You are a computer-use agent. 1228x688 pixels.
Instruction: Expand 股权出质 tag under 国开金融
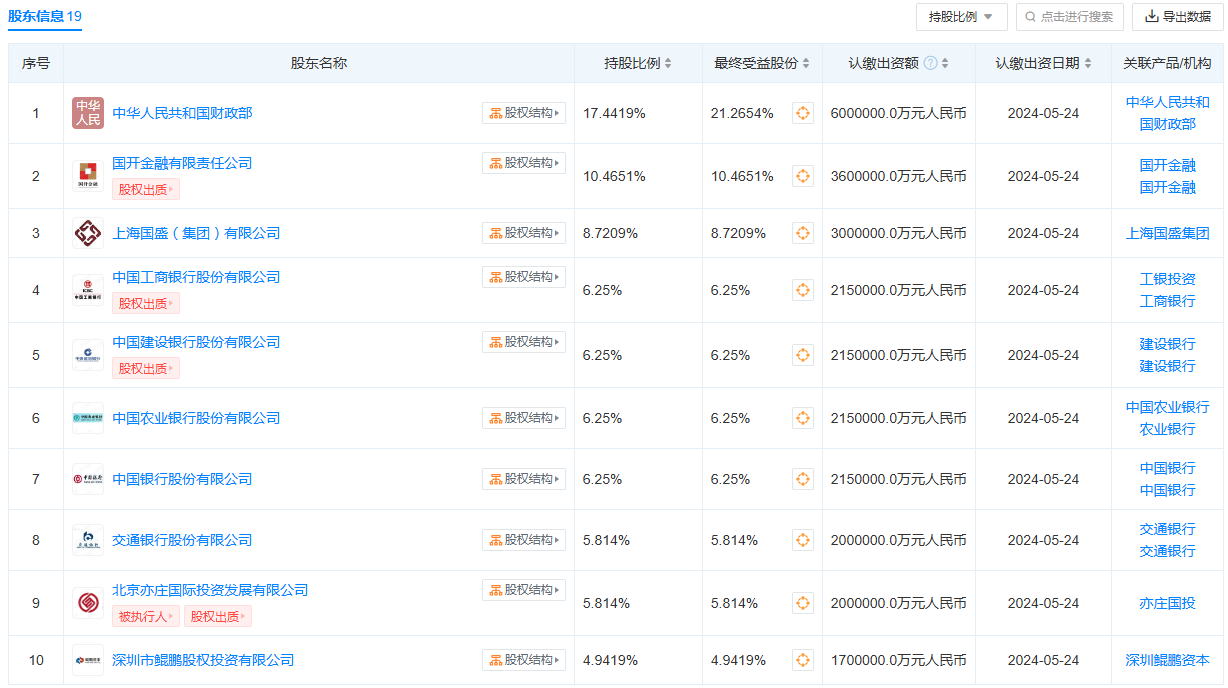click(146, 189)
